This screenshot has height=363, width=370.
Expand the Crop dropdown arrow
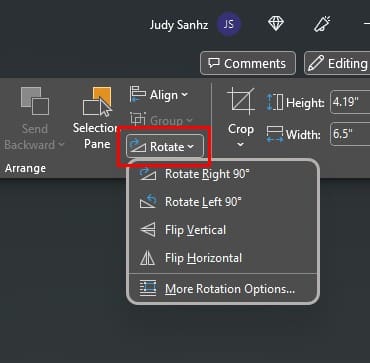coord(241,145)
